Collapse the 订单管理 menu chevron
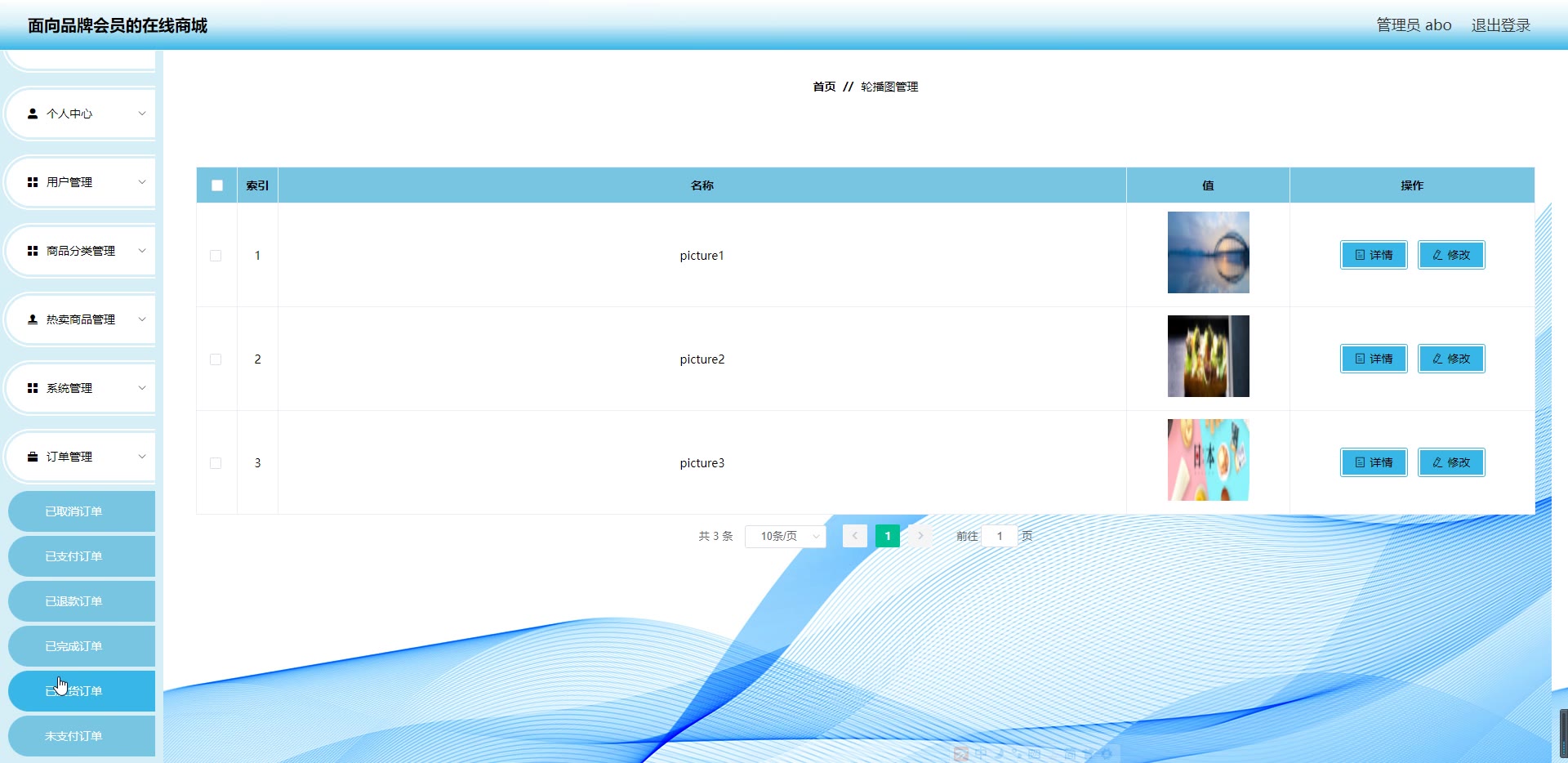The height and width of the screenshot is (763, 1568). [141, 457]
